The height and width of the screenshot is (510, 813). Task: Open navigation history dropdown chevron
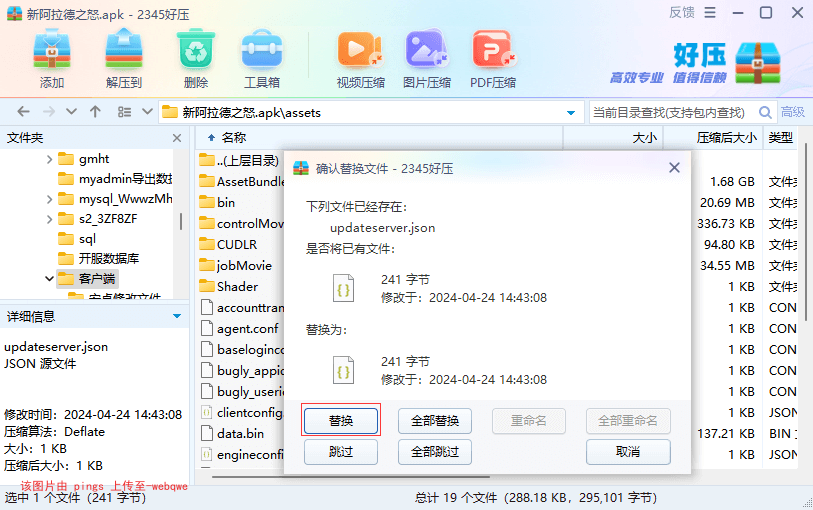point(72,111)
